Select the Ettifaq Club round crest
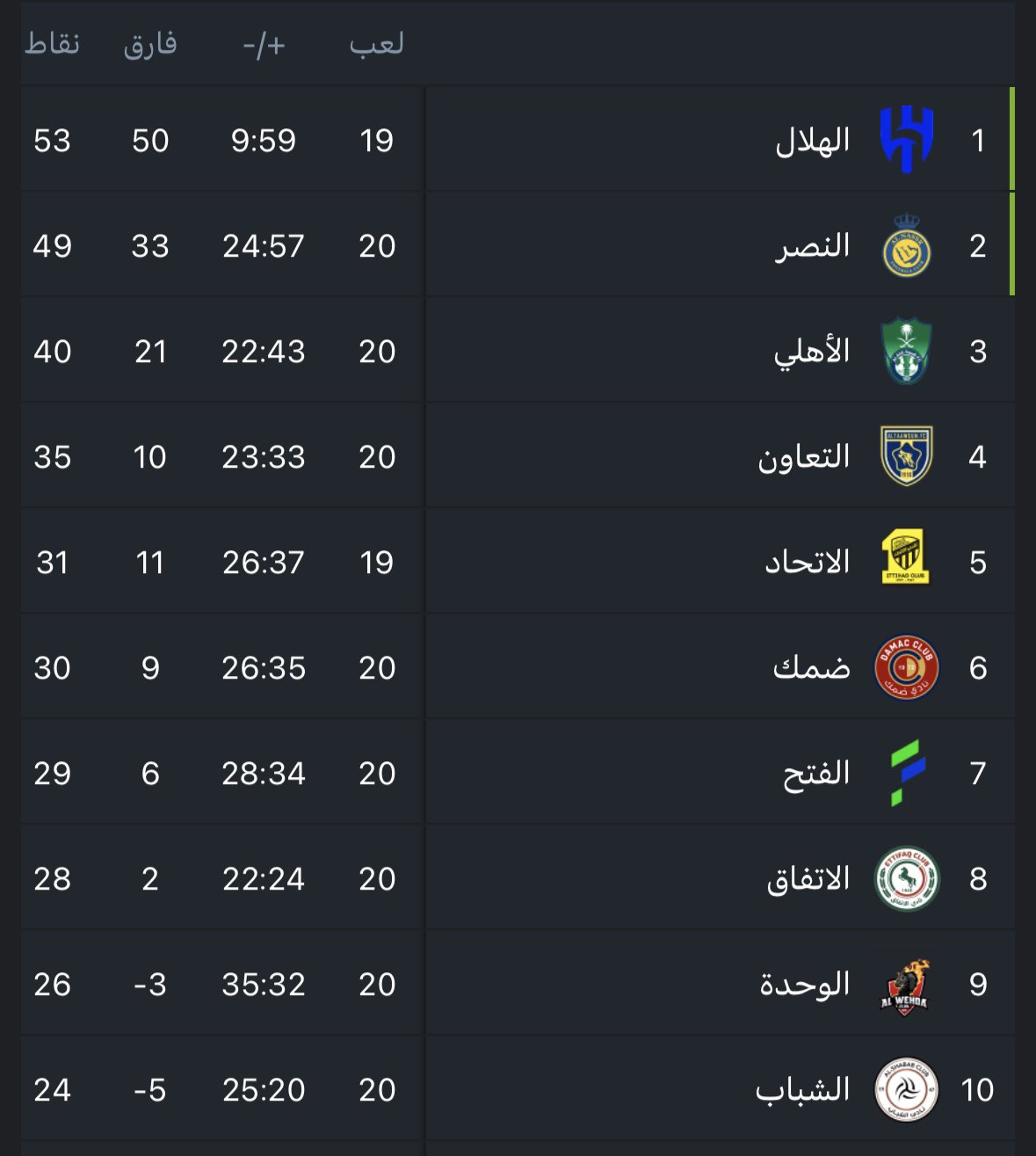 pos(907,878)
